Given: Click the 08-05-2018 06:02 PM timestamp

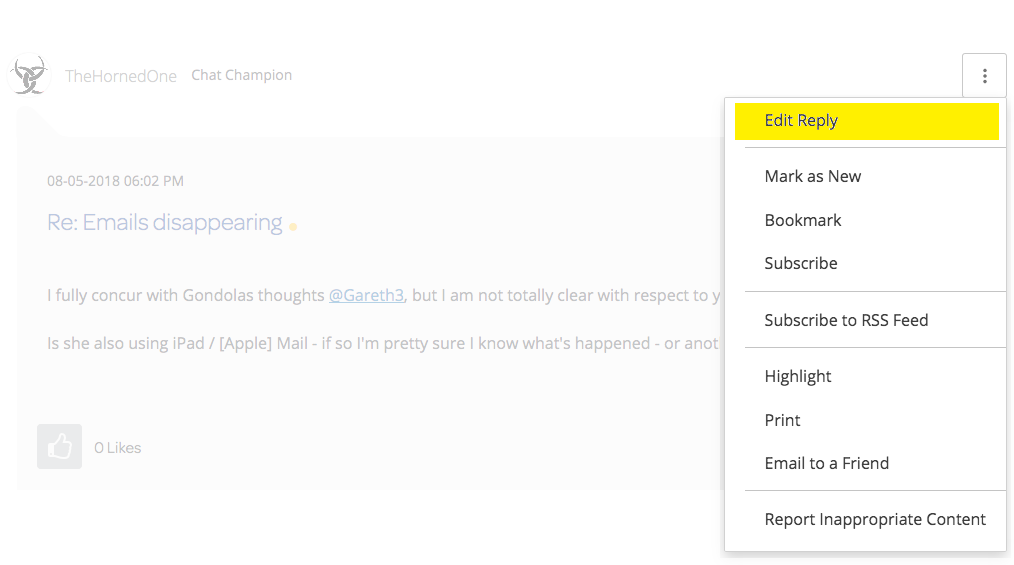Looking at the screenshot, I should [115, 181].
